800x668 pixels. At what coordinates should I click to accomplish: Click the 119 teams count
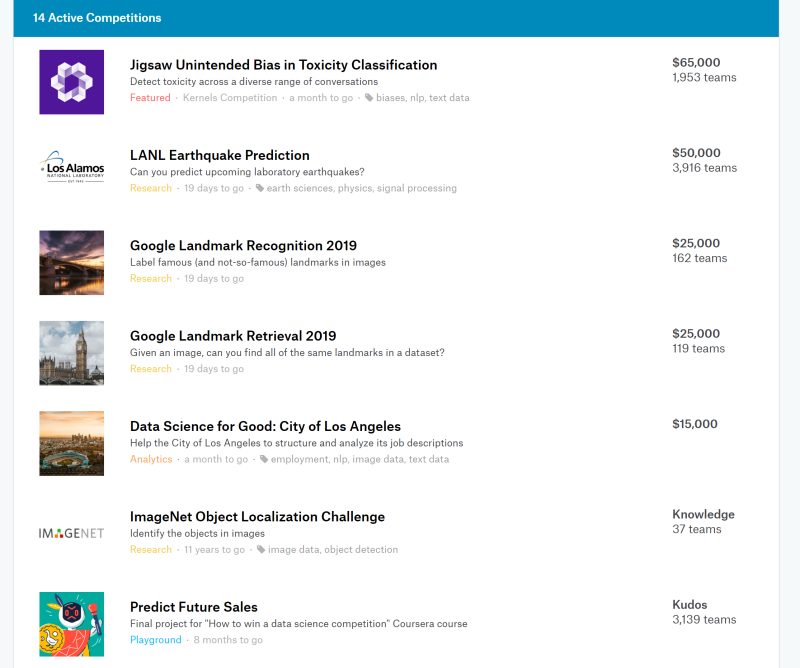[x=698, y=349]
